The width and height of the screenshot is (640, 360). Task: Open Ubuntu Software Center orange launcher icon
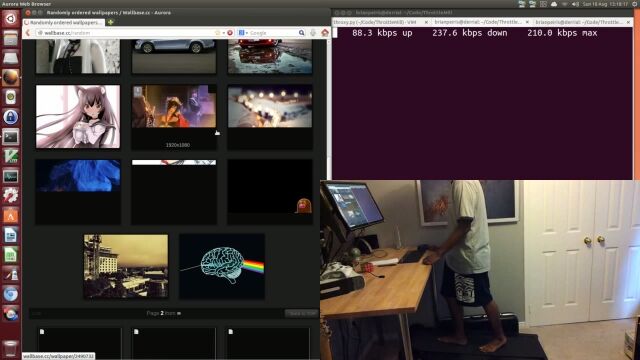(11, 216)
